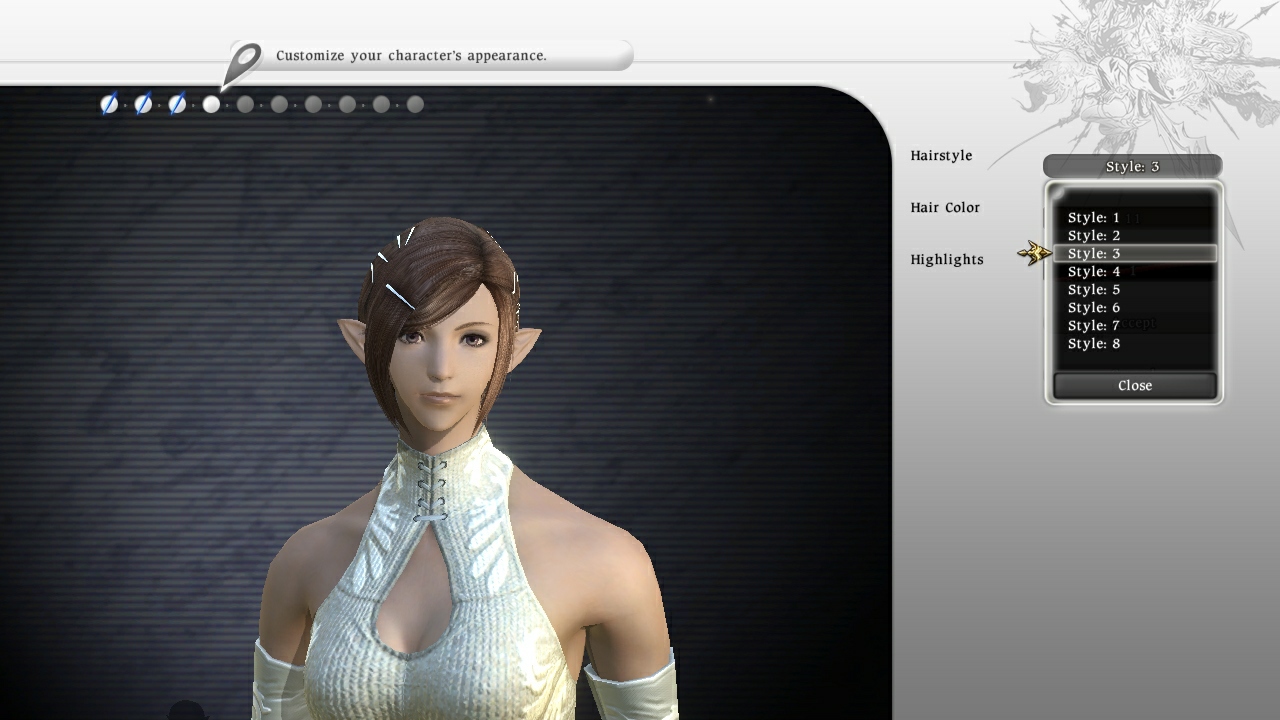Viewport: 1280px width, 720px height.
Task: Click the second pencil-marked step icon
Action: tap(142, 104)
